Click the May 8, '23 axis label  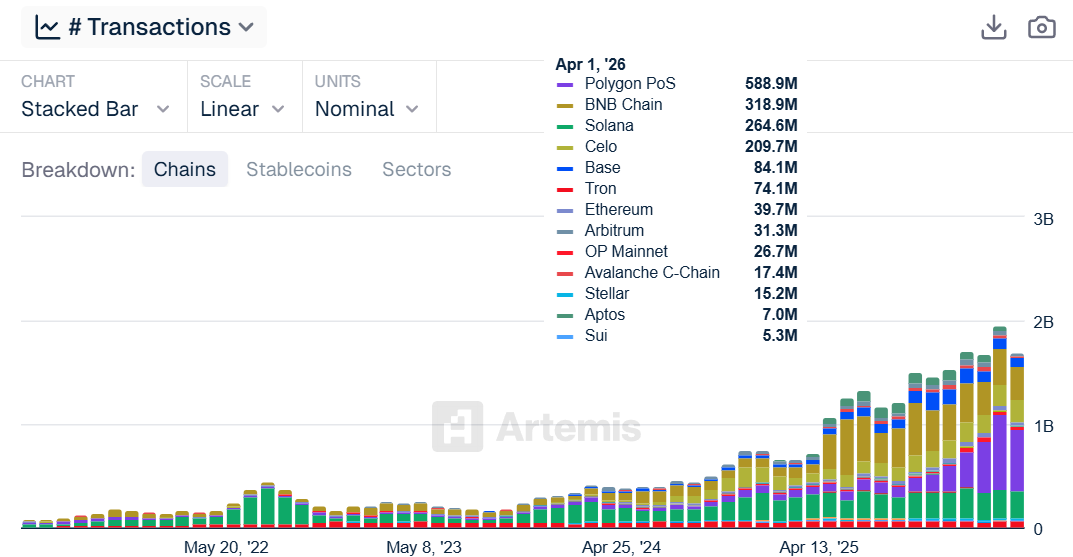[424, 547]
